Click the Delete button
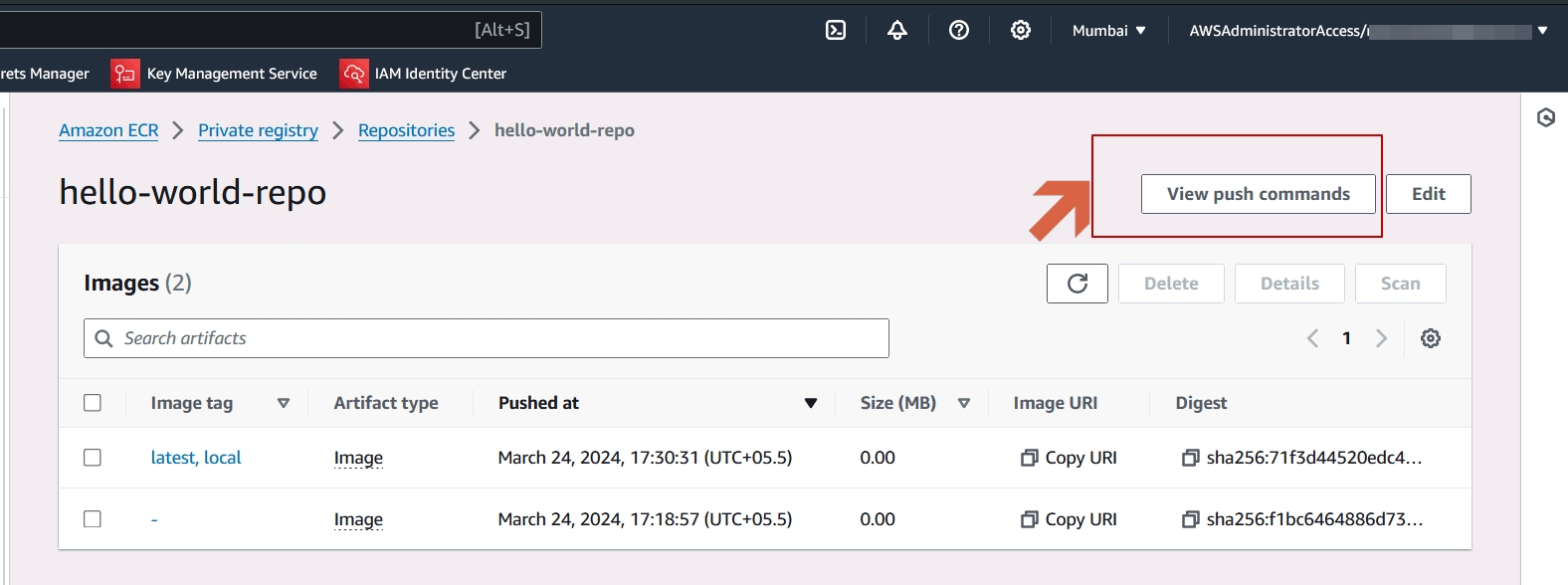Viewport: 1568px width, 585px height. pyautogui.click(x=1171, y=284)
